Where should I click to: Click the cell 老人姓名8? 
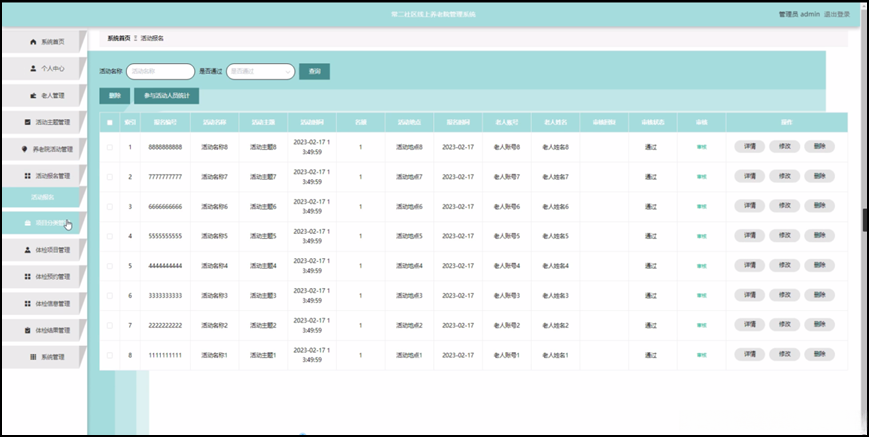tap(555, 147)
